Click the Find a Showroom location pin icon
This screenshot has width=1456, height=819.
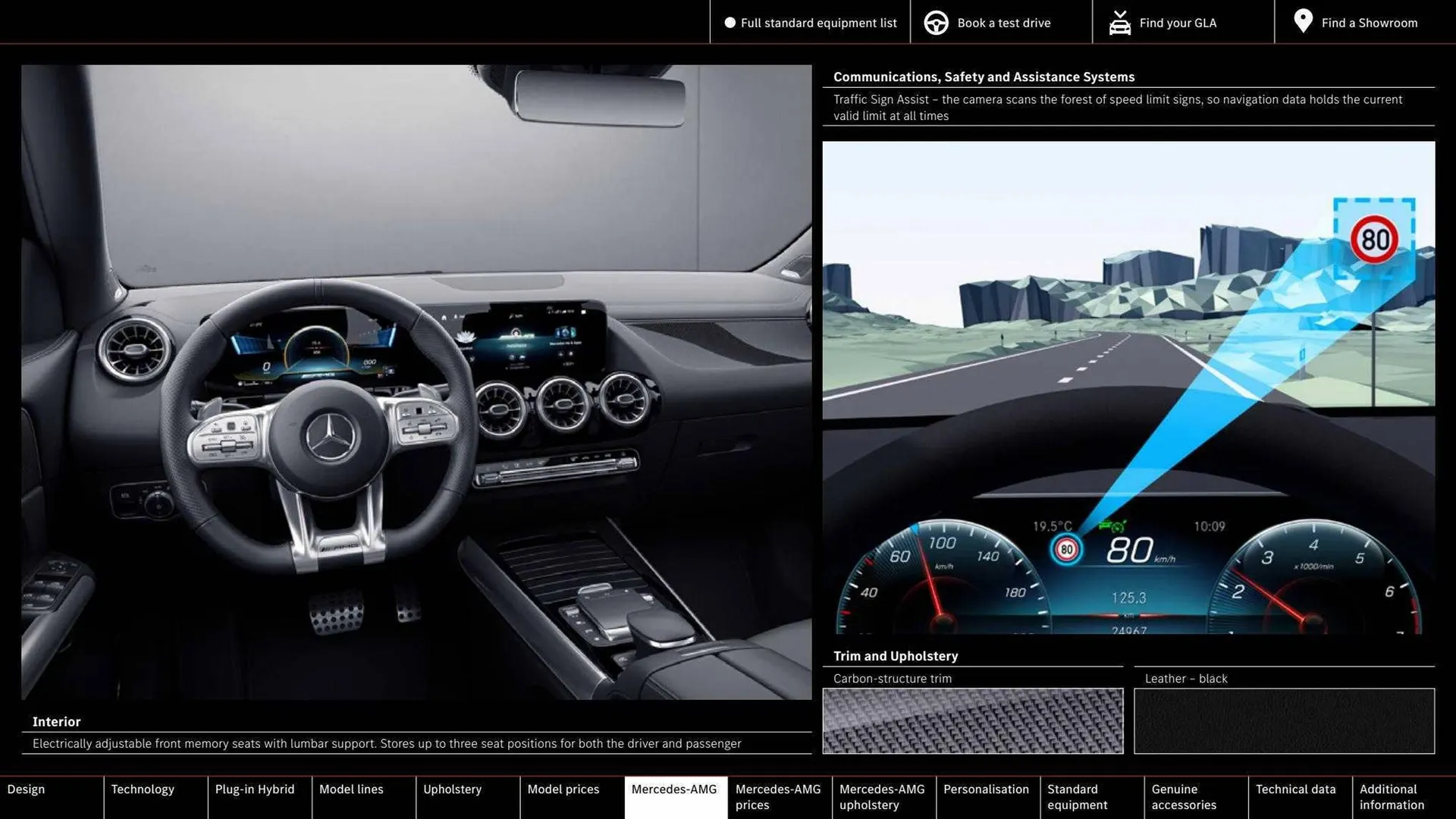click(x=1303, y=22)
